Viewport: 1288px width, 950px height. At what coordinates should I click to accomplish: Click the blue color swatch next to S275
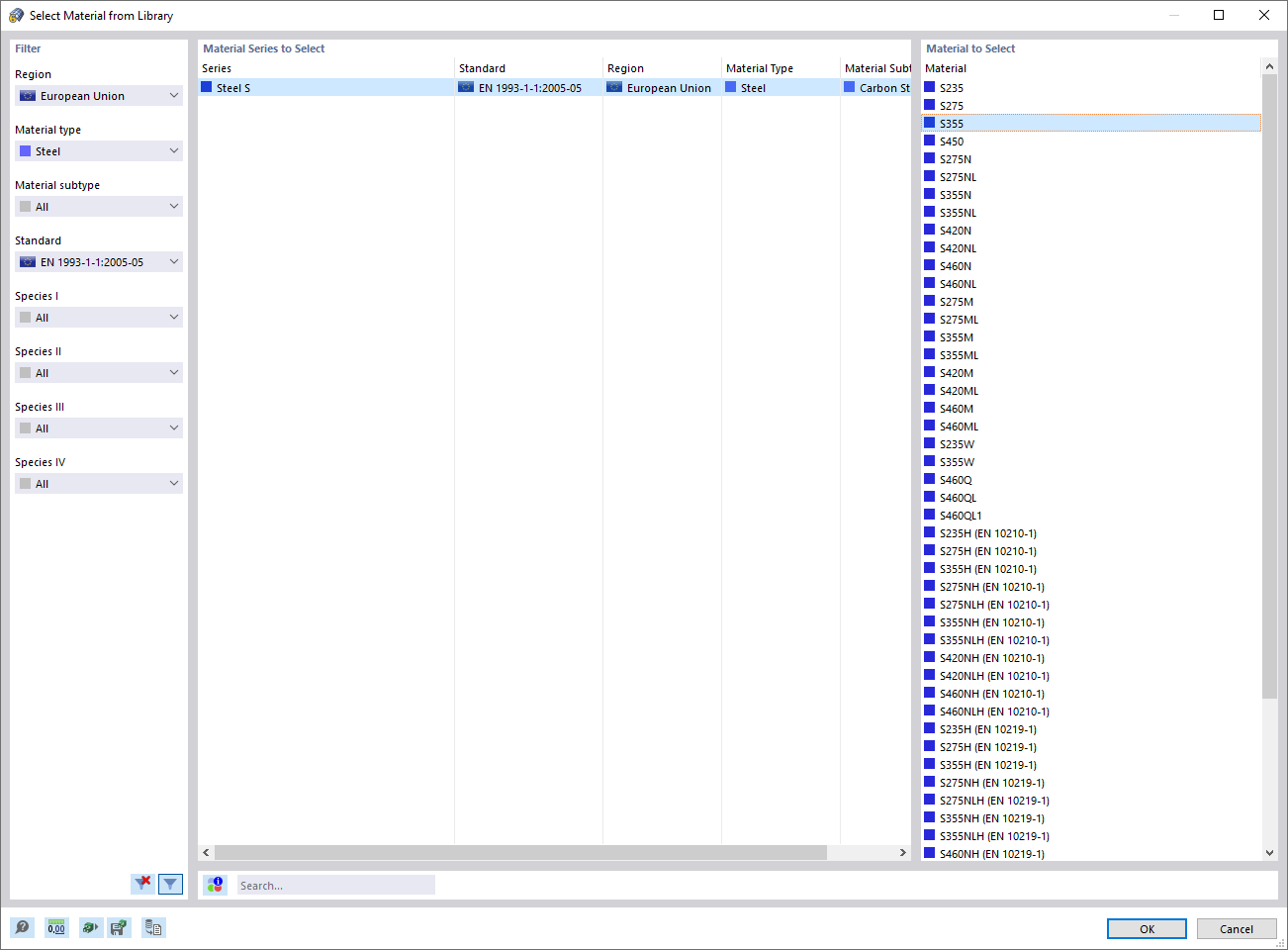pos(929,105)
